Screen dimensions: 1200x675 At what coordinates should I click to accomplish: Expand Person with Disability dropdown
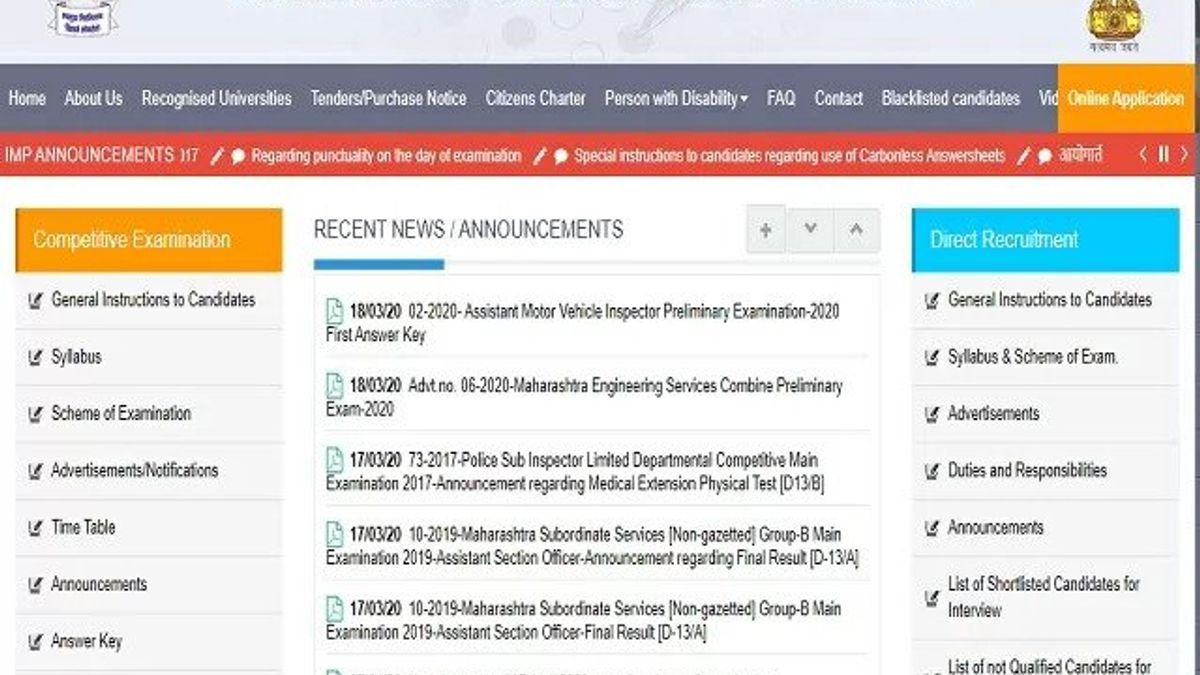tap(676, 98)
